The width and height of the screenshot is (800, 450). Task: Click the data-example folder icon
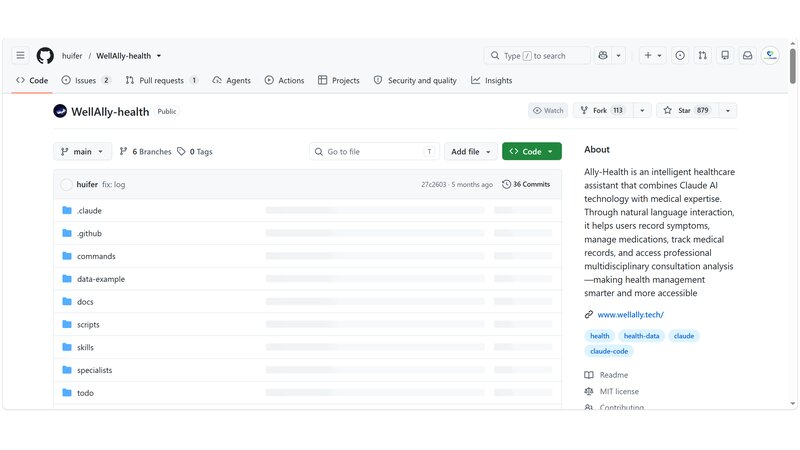67,279
